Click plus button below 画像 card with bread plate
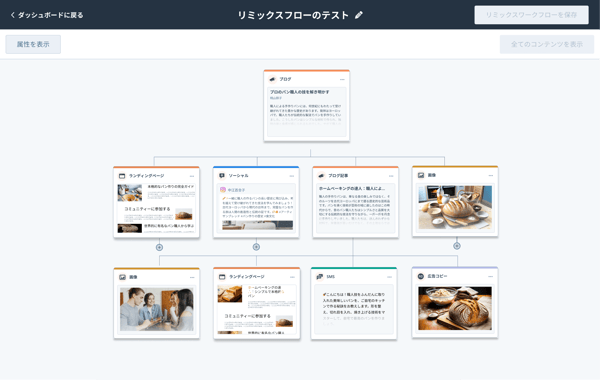The height and width of the screenshot is (380, 600). pyautogui.click(x=457, y=246)
